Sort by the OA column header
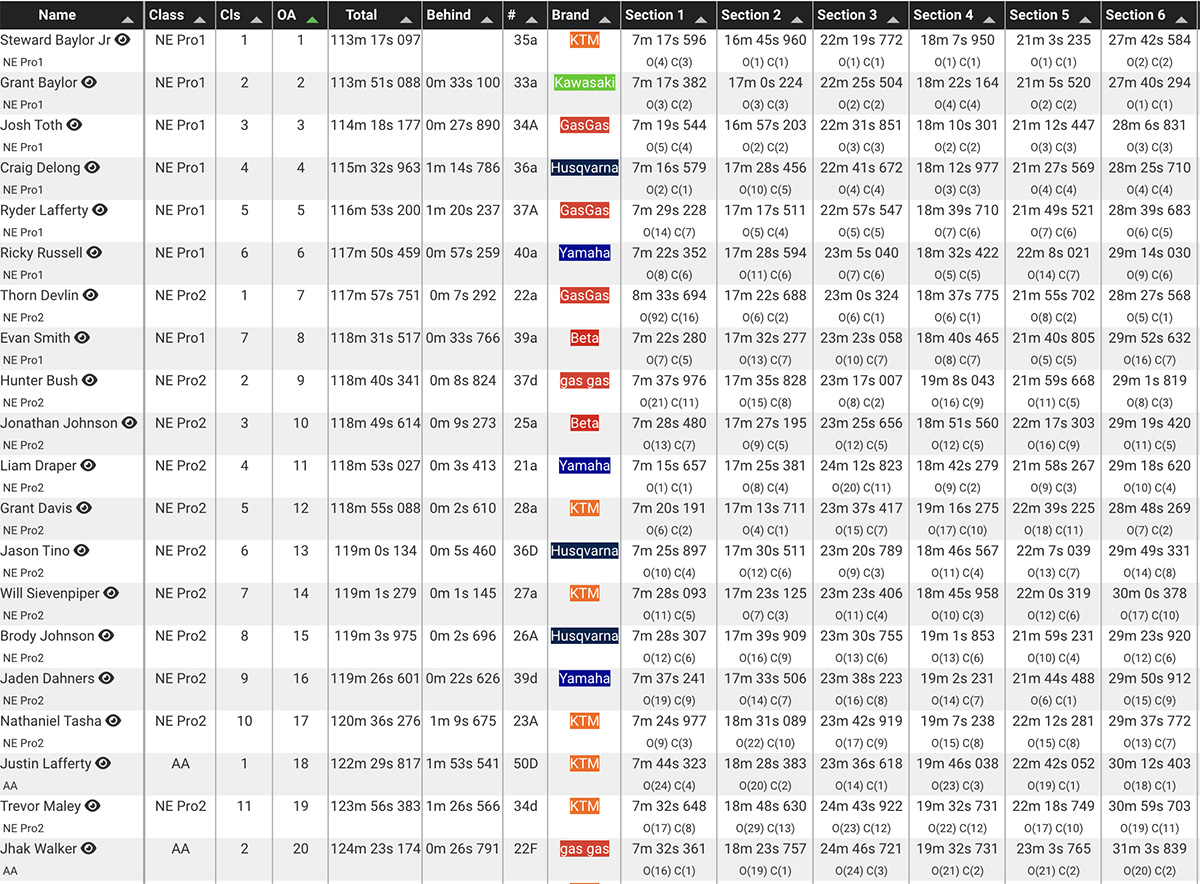 point(300,15)
